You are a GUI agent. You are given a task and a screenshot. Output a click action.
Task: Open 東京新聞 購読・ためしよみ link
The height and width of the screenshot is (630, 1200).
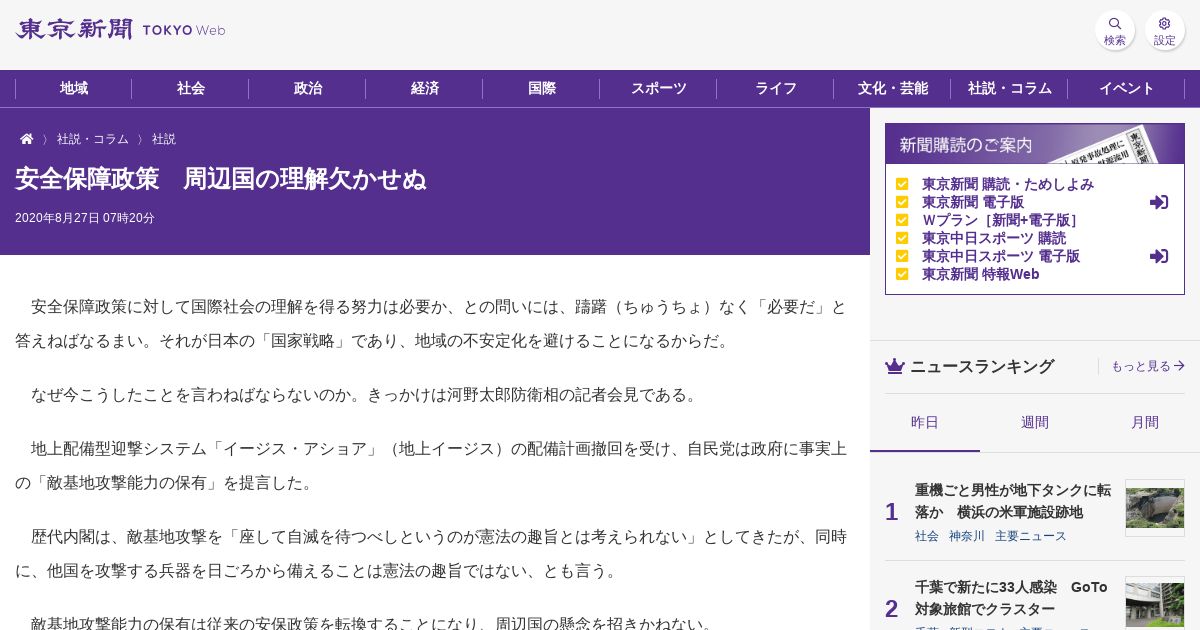(x=1008, y=184)
